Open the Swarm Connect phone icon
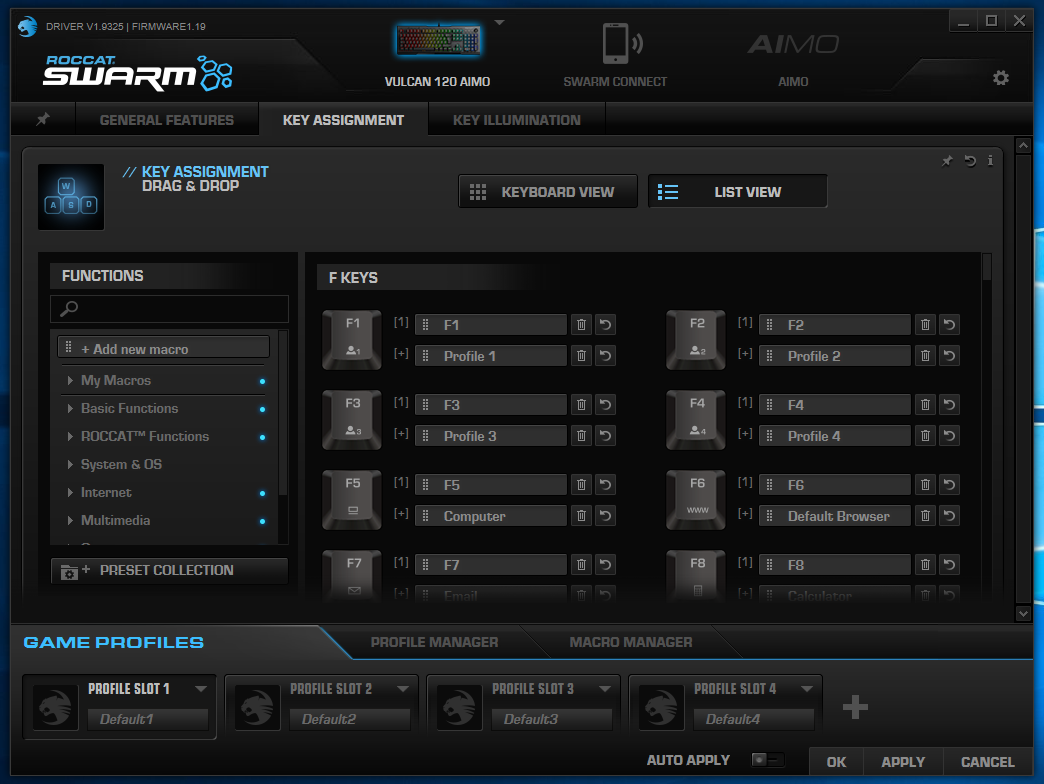This screenshot has height=784, width=1044. (x=622, y=43)
